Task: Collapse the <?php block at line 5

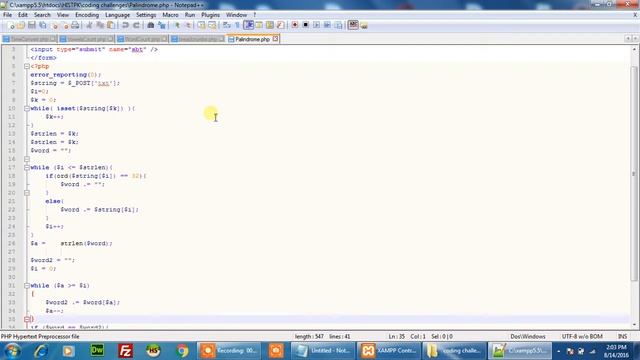Action: coord(27,66)
